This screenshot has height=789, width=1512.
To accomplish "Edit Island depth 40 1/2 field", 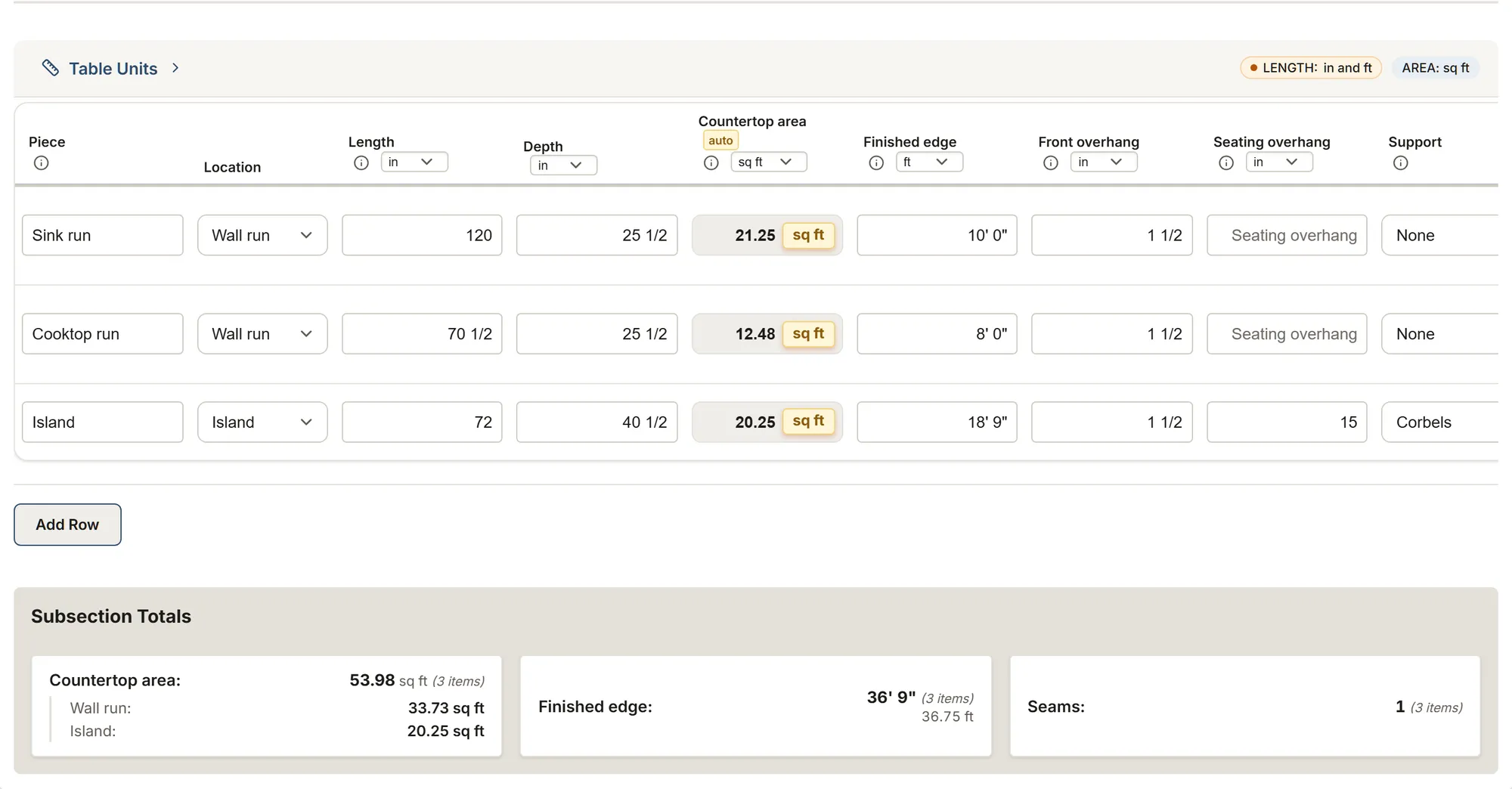I will coord(597,422).
